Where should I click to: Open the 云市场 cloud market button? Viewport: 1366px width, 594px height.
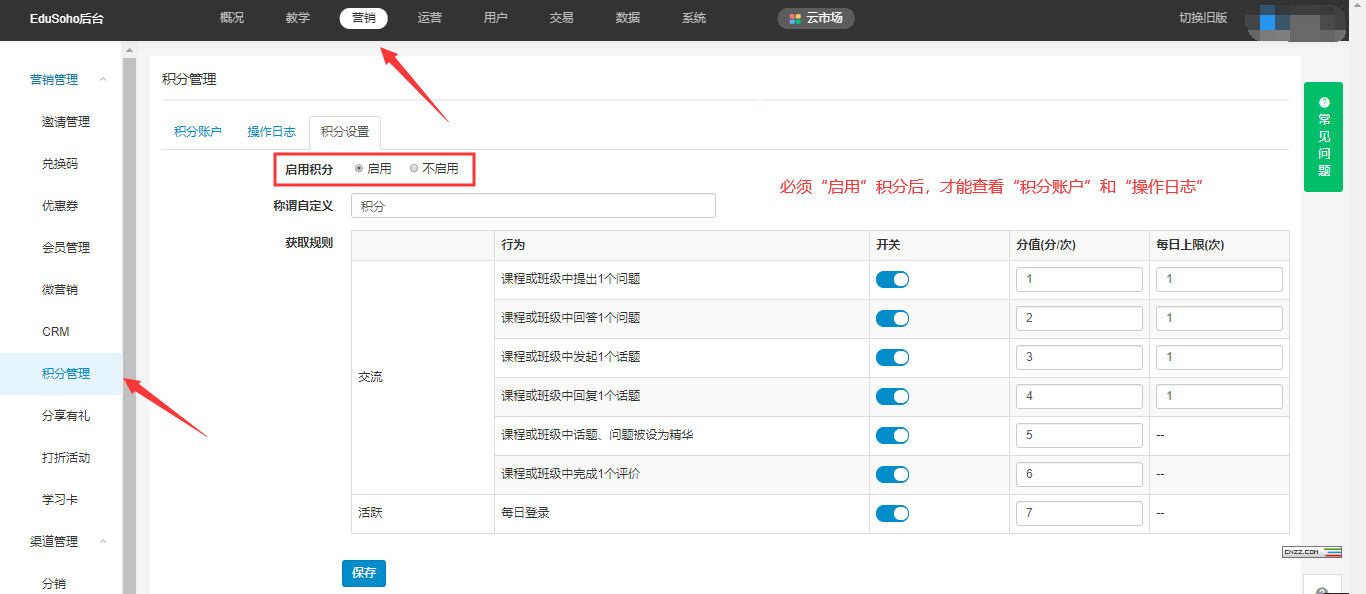click(x=816, y=18)
